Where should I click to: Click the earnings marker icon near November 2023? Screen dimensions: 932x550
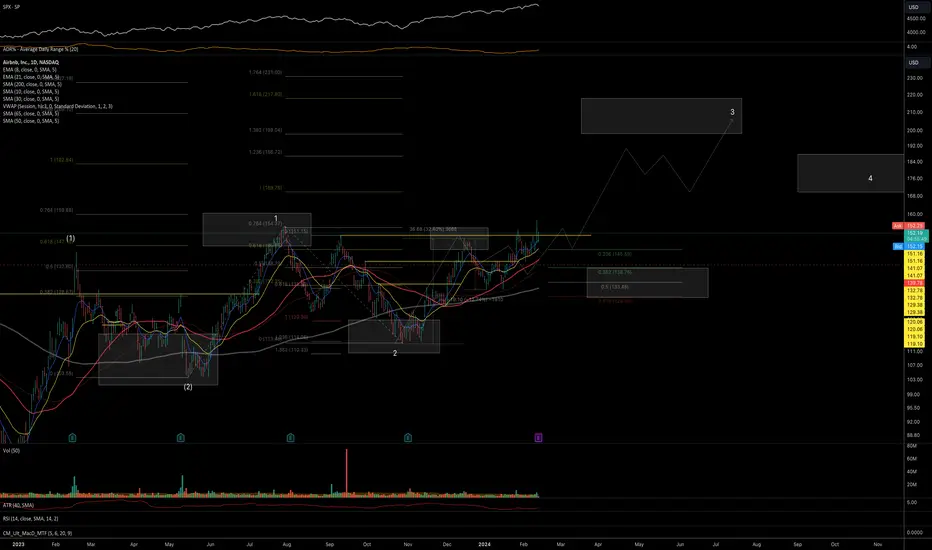click(x=408, y=438)
